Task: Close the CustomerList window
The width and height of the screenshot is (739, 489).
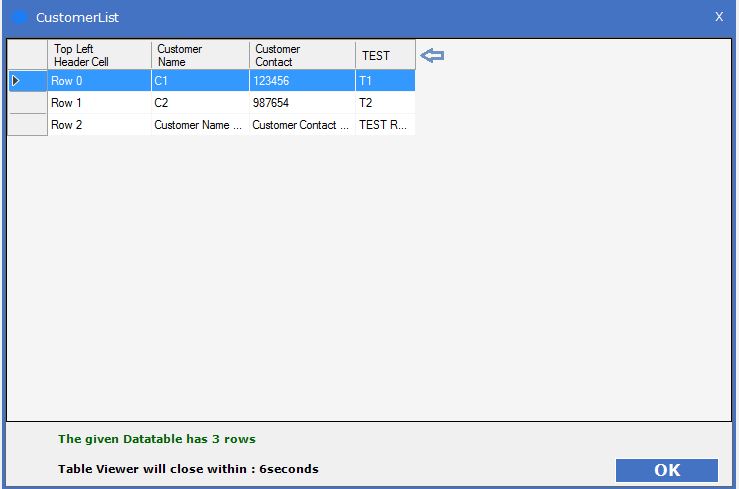Action: coord(718,17)
